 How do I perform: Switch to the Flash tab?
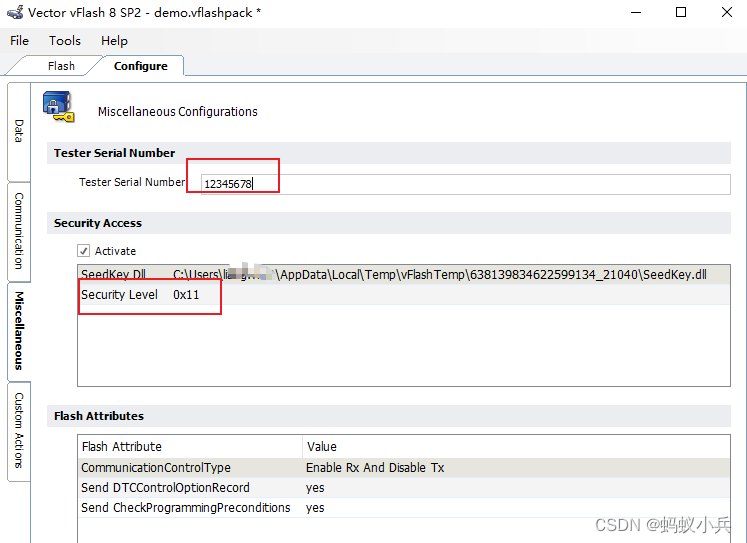click(61, 66)
